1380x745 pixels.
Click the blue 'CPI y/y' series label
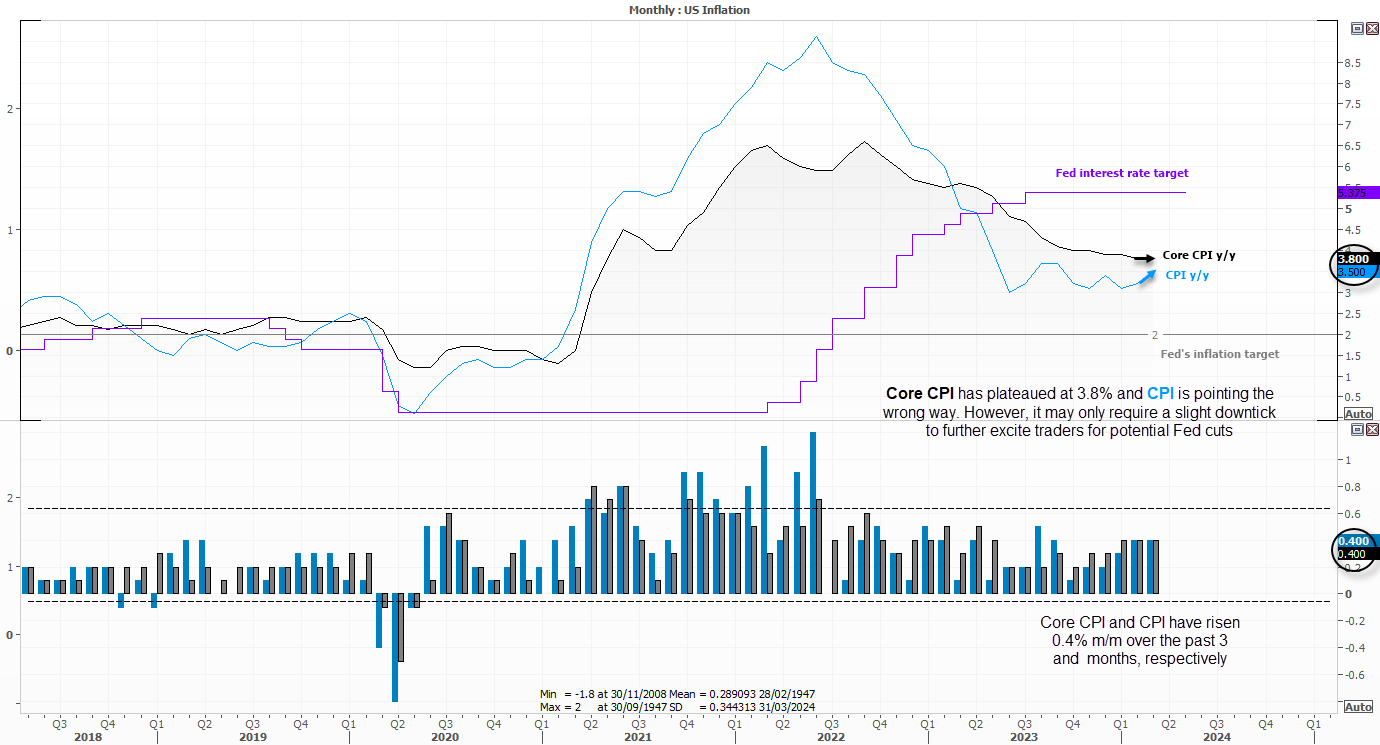[x=1187, y=275]
